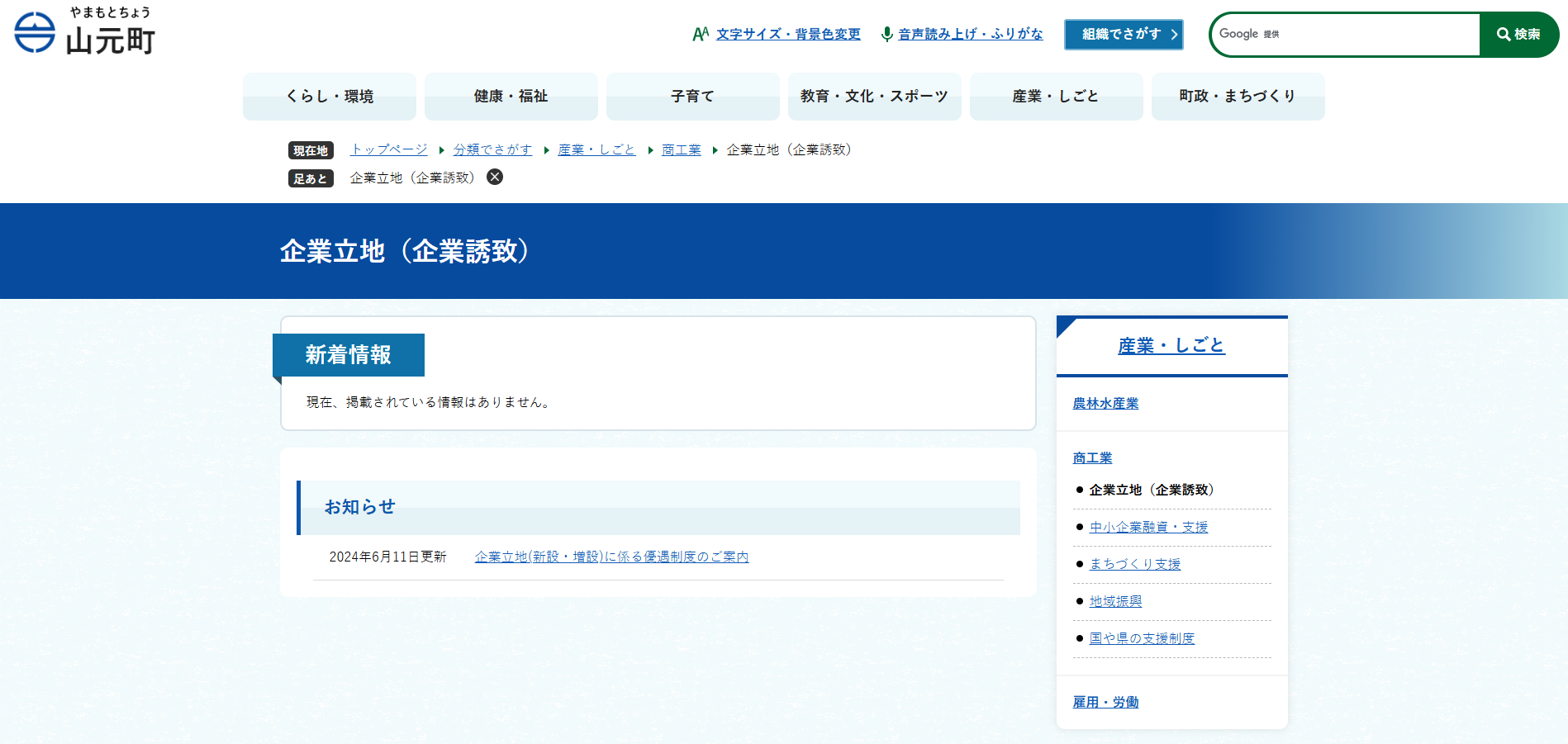
Task: Open 中小企業融資・支援 sidebar link
Action: pyautogui.click(x=1148, y=527)
